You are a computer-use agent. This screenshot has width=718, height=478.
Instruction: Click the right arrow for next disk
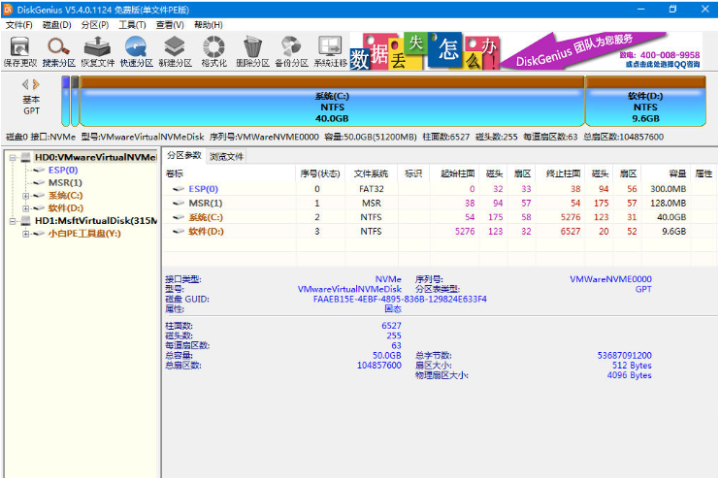coord(37,85)
